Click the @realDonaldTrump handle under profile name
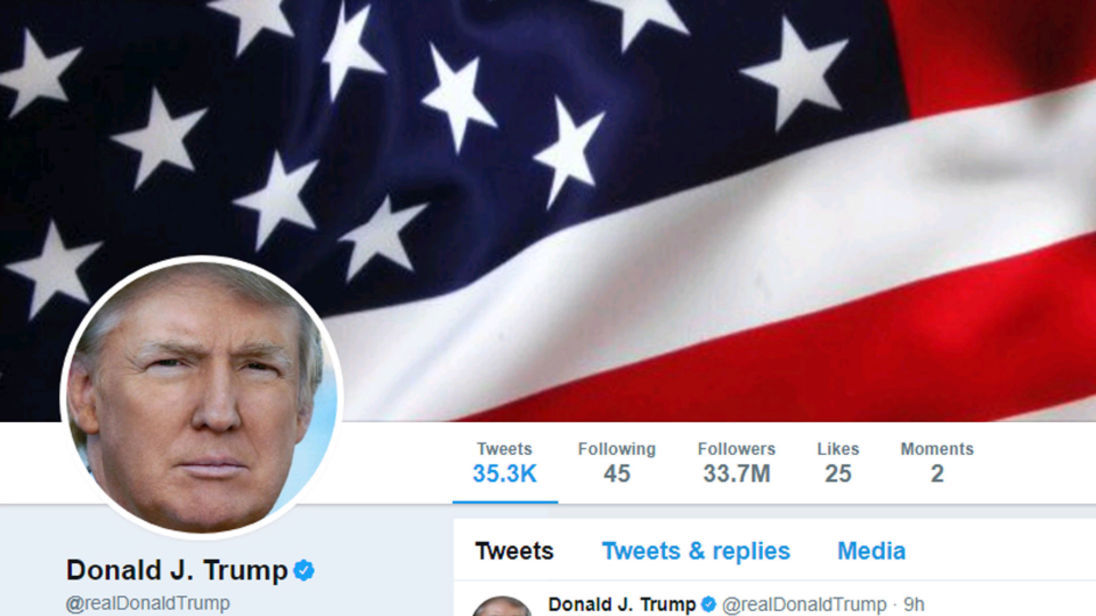 (x=147, y=603)
